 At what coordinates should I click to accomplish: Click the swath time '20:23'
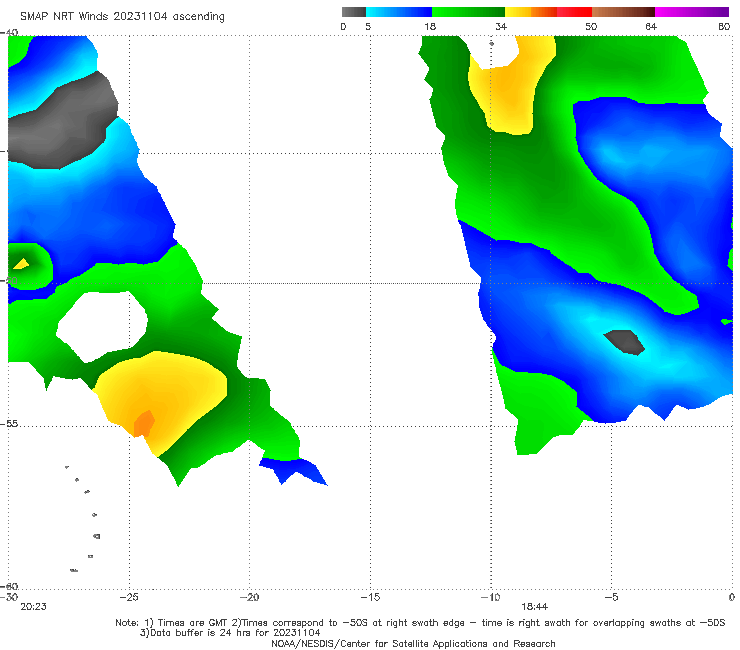33,607
